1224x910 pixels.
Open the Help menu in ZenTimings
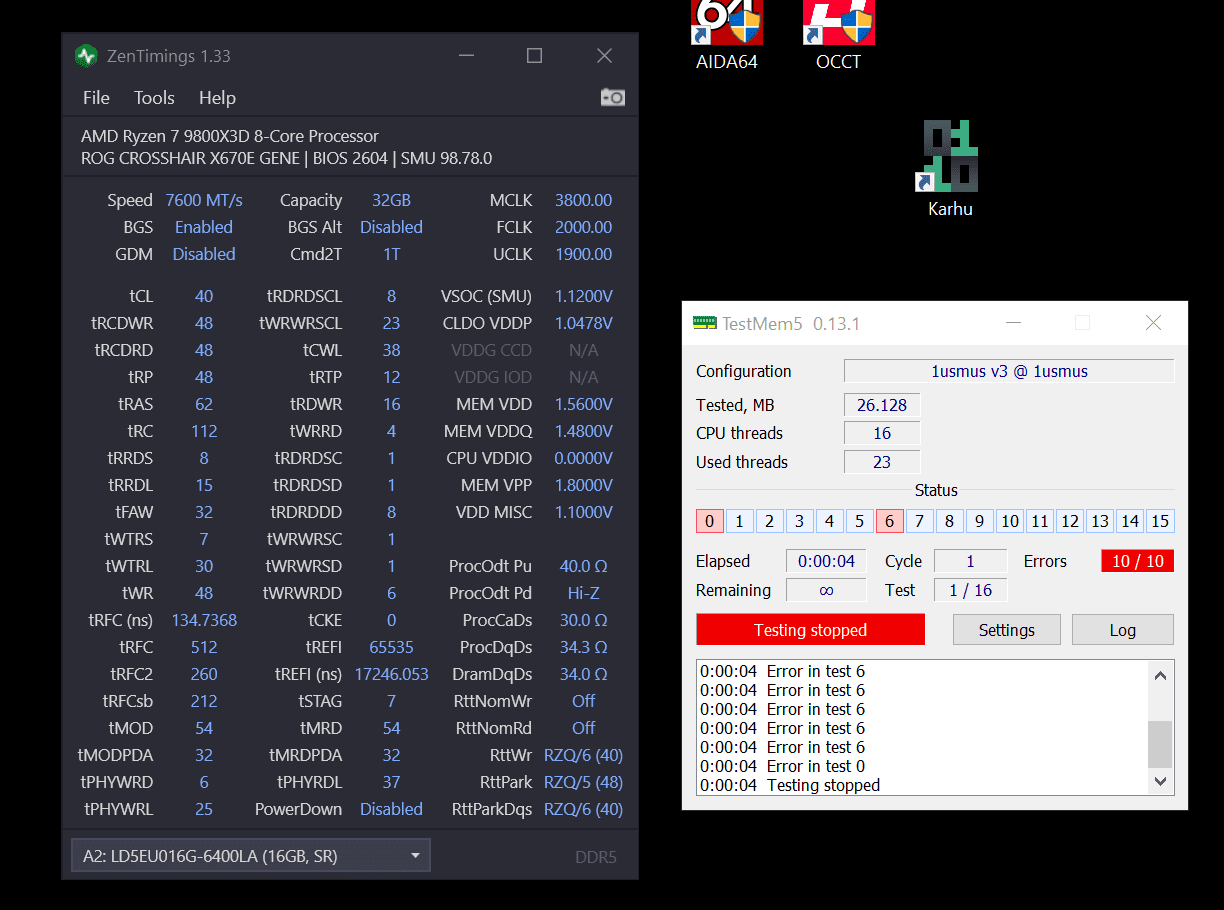(217, 98)
